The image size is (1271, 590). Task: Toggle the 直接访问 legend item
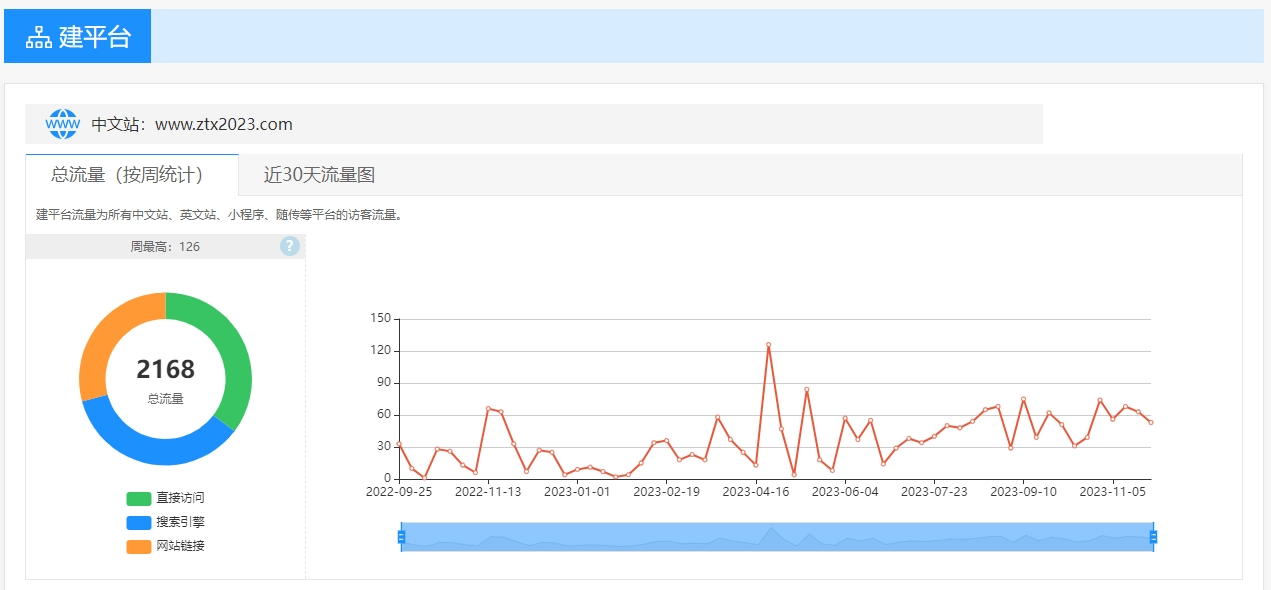(x=165, y=498)
